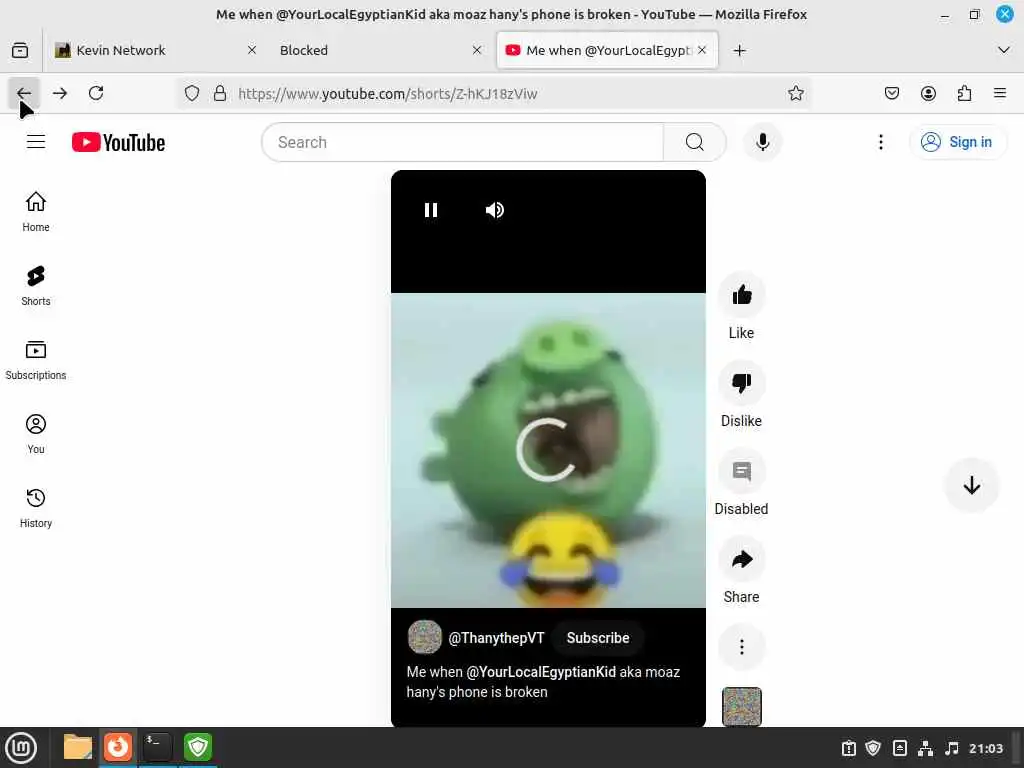This screenshot has height=768, width=1024.
Task: Share this Short
Action: 741,559
